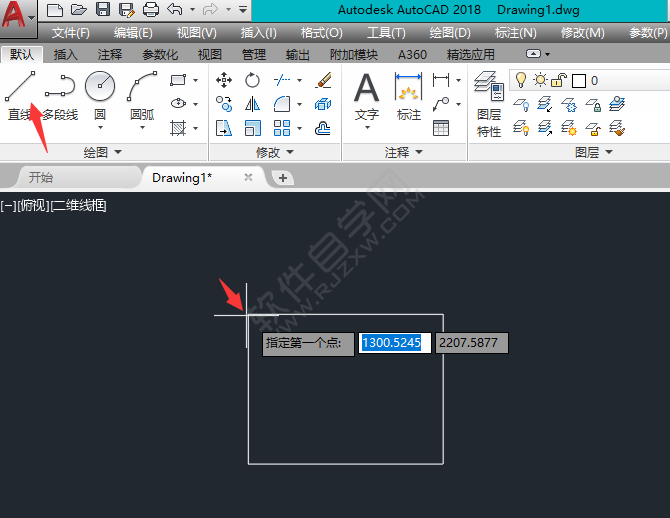Select the Rotate tool icon
The width and height of the screenshot is (670, 518).
(252, 80)
